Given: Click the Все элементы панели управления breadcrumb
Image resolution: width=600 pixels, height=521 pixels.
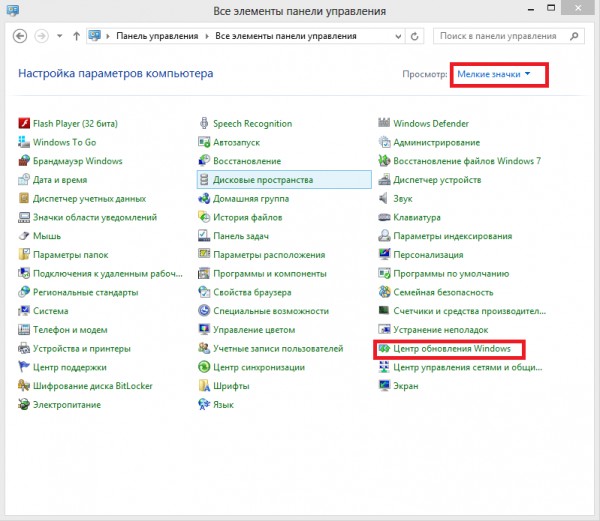Looking at the screenshot, I should pyautogui.click(x=286, y=36).
